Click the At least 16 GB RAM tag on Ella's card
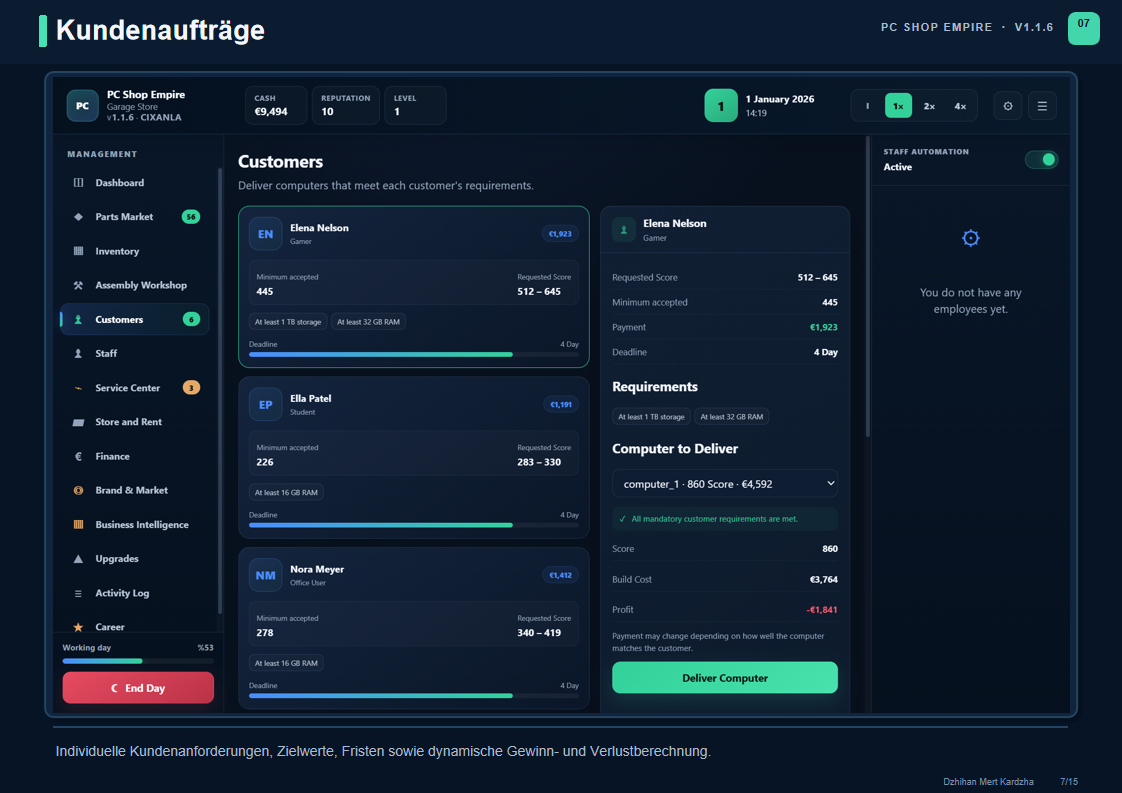Image resolution: width=1122 pixels, height=793 pixels. (286, 492)
